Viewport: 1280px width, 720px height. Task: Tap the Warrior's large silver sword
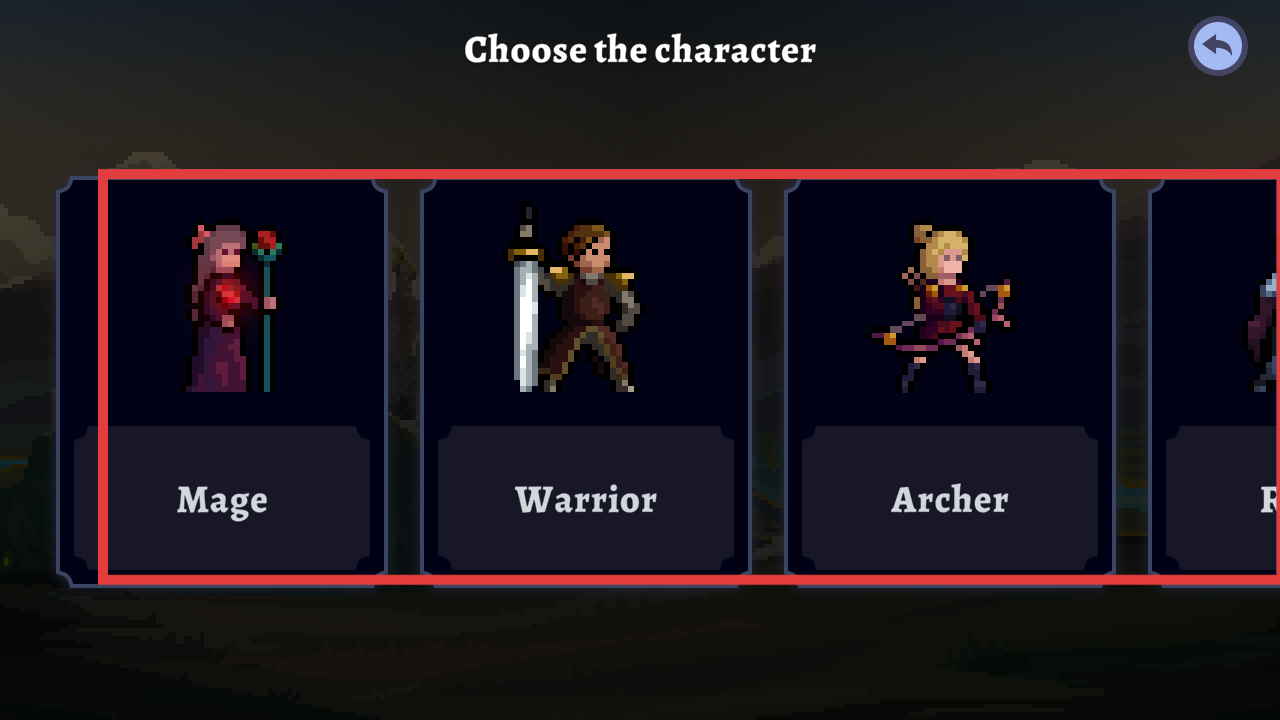(x=526, y=298)
